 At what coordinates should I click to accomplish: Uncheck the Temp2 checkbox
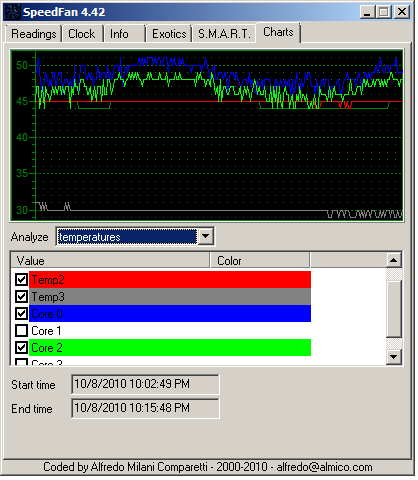[x=22, y=280]
